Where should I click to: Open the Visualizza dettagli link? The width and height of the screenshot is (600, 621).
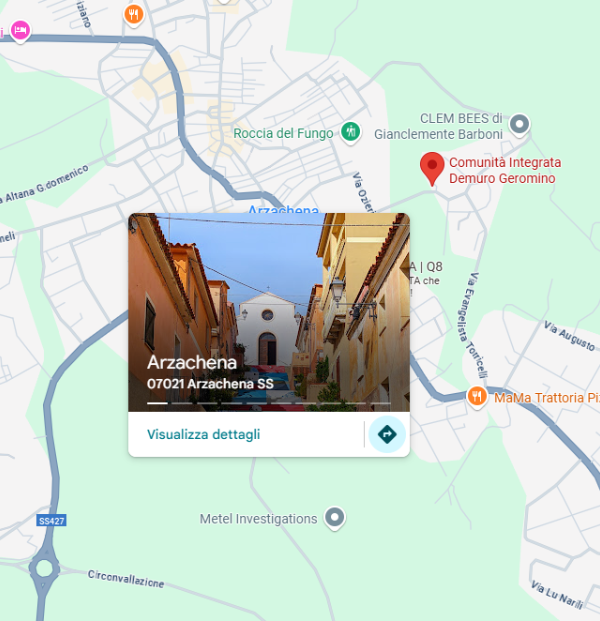pos(203,434)
